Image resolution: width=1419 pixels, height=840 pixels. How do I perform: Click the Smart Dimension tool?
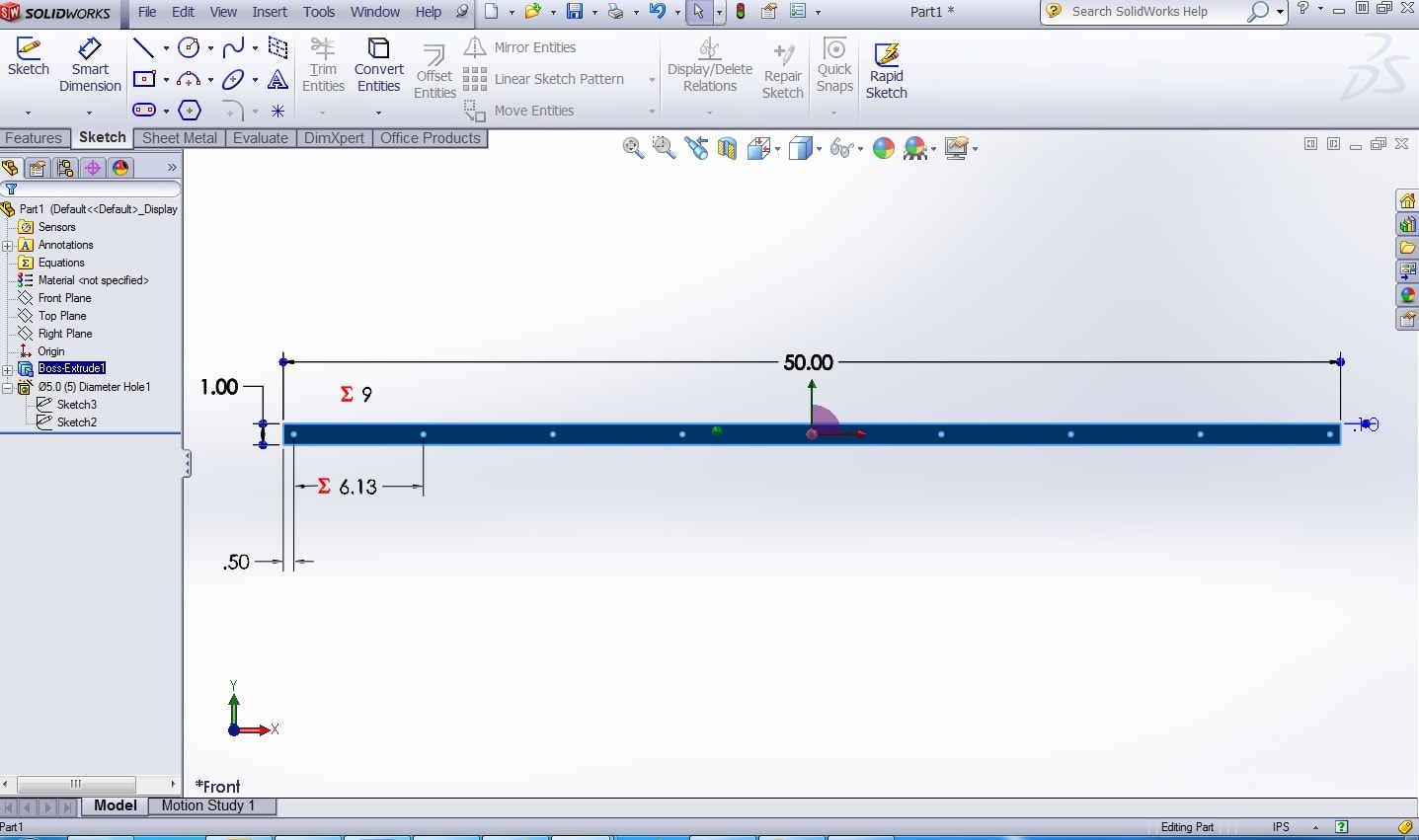[x=90, y=65]
